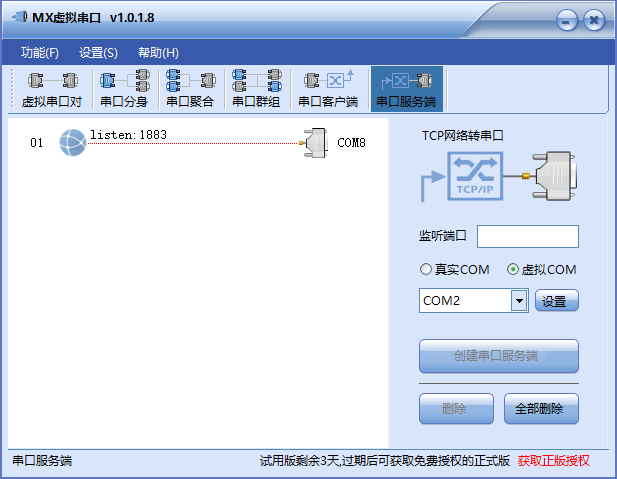Click the row number 01
Screen dimensions: 617x479
37,142
